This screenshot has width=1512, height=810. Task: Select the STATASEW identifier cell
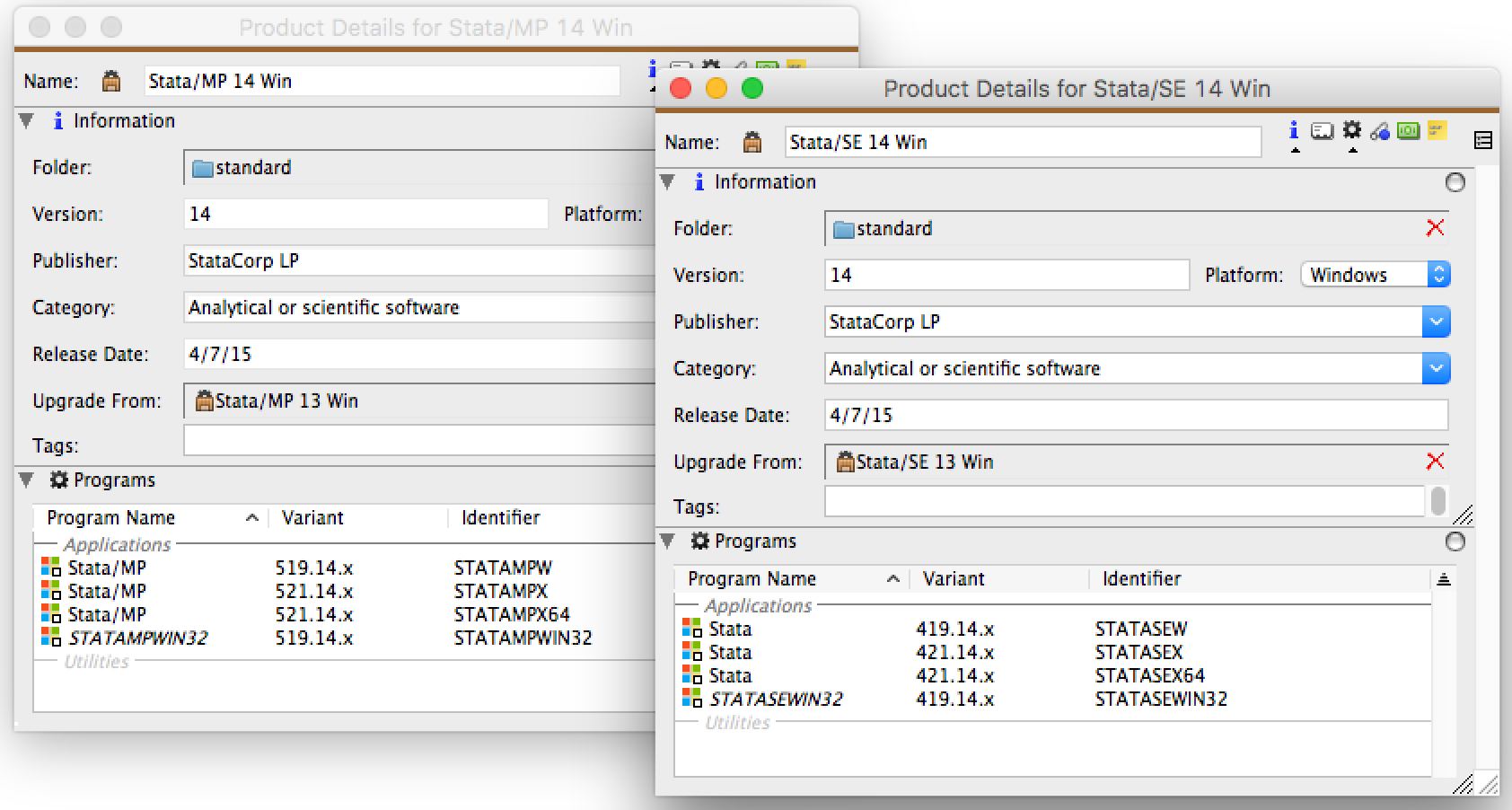(x=1140, y=629)
